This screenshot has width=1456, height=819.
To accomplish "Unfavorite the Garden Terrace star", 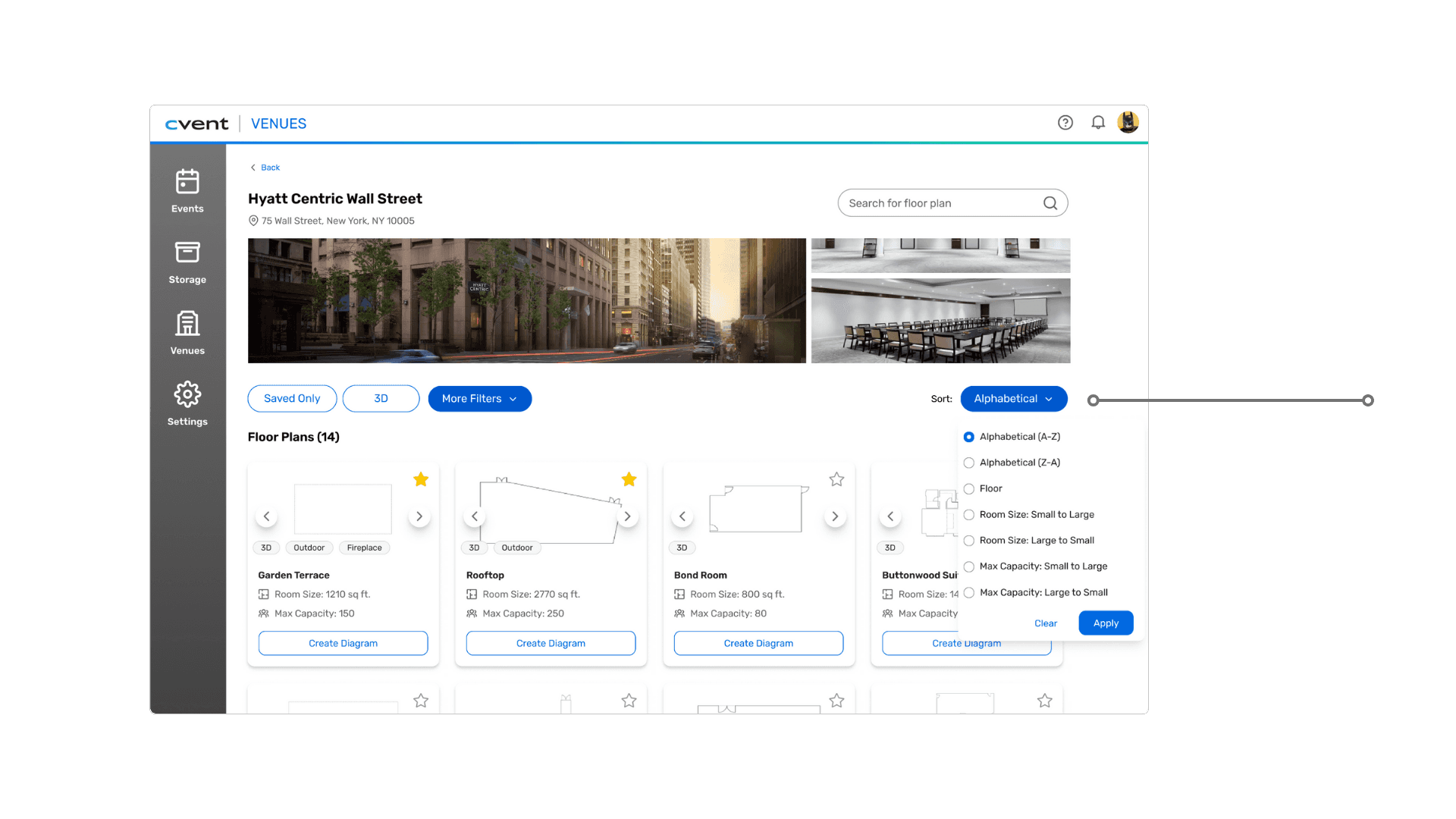I will point(421,479).
